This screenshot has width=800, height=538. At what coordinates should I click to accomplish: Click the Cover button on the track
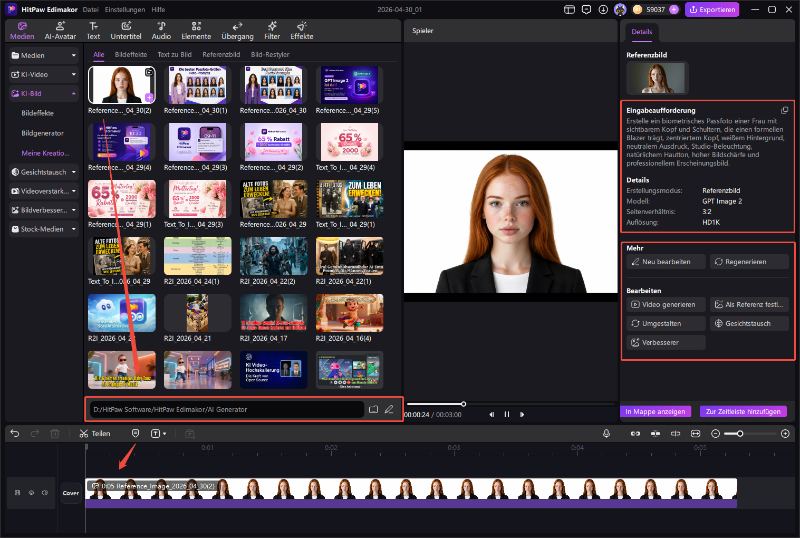[x=71, y=493]
